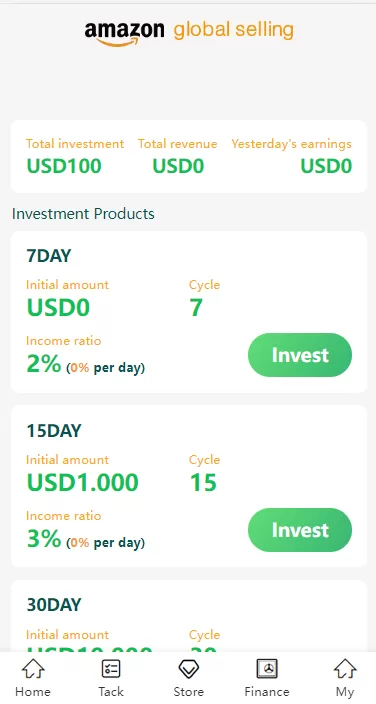Tap the Total revenue USD0 value
Viewport: 376px width, 704px height.
coord(178,166)
